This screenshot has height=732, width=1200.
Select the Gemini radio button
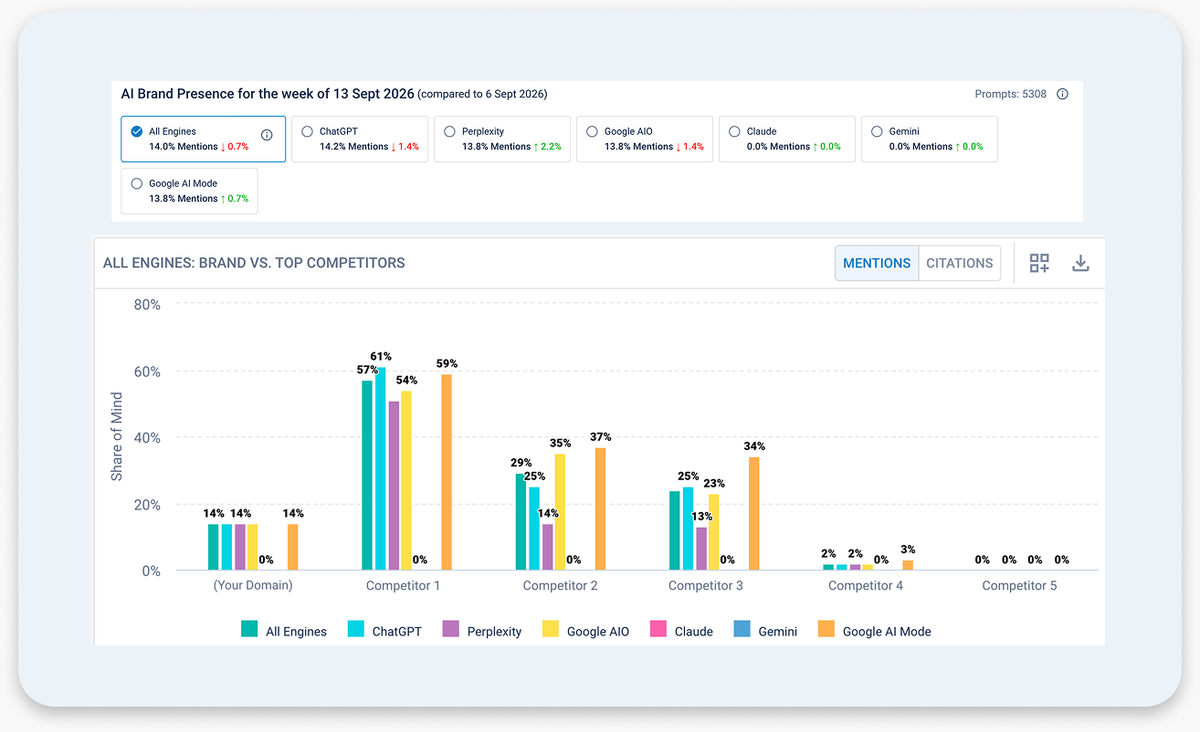pos(877,131)
